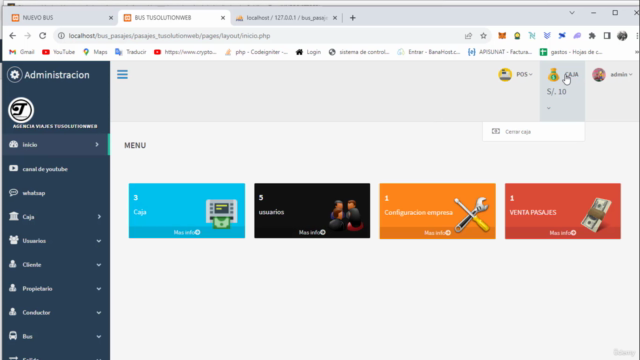The height and width of the screenshot is (360, 640).
Task: Expand the Caja sidebar submenu arrow
Action: [x=99, y=216]
